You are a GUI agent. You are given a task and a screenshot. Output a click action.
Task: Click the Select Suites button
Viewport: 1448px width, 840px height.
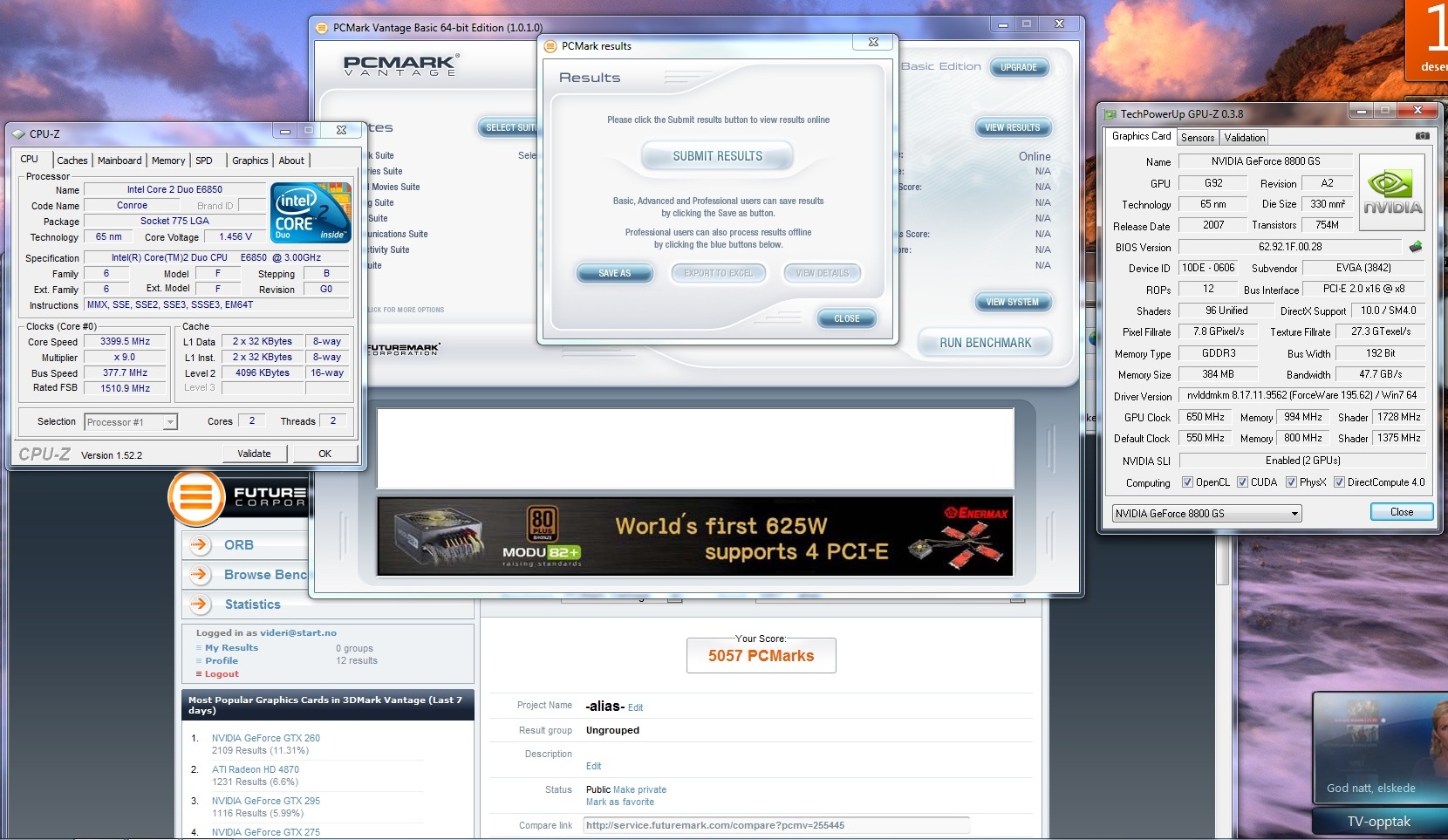[508, 127]
